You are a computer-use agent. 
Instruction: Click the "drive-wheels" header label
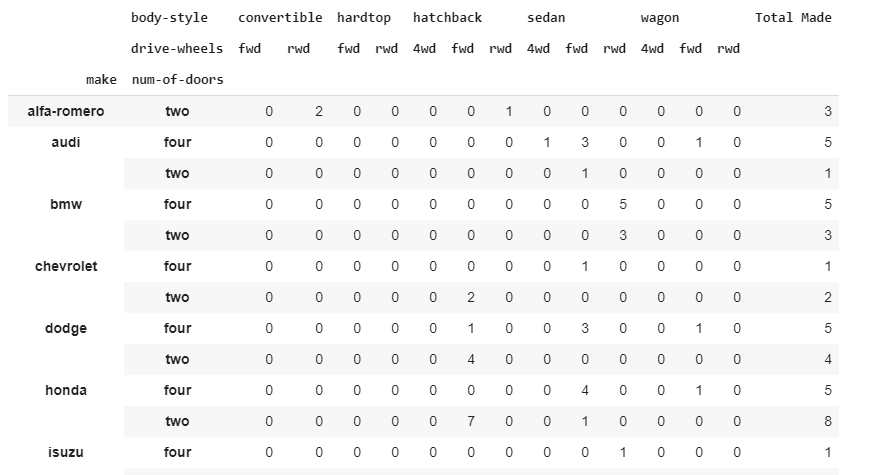(177, 49)
